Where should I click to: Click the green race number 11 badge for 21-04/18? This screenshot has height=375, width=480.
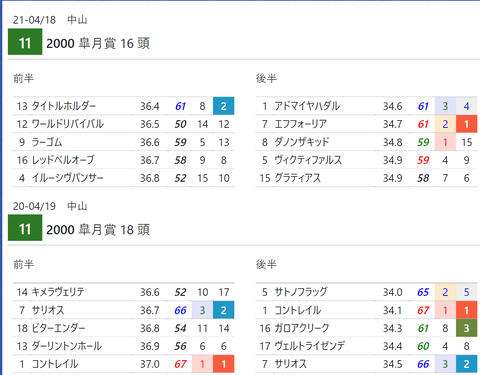coord(25,42)
